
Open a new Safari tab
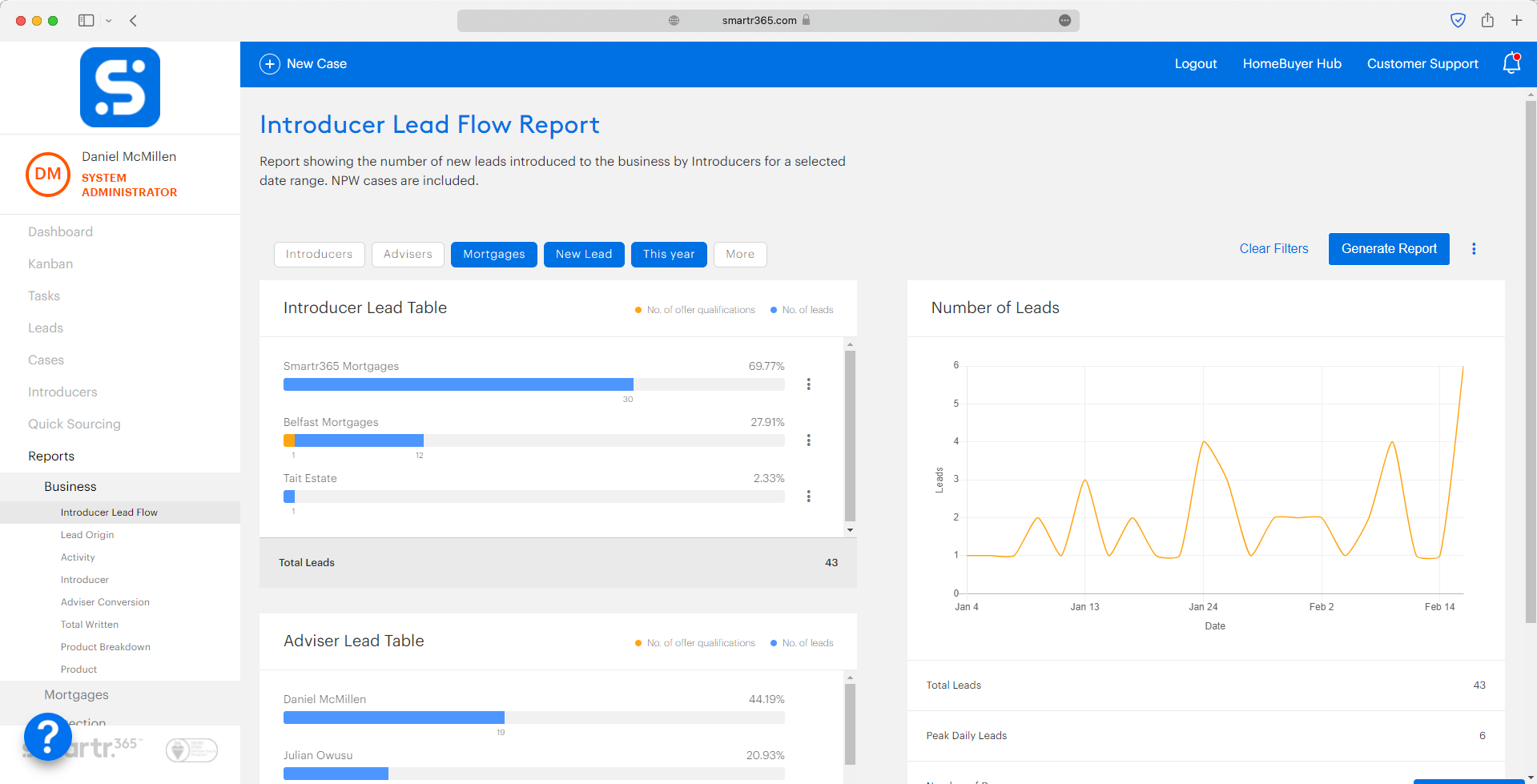point(1516,20)
